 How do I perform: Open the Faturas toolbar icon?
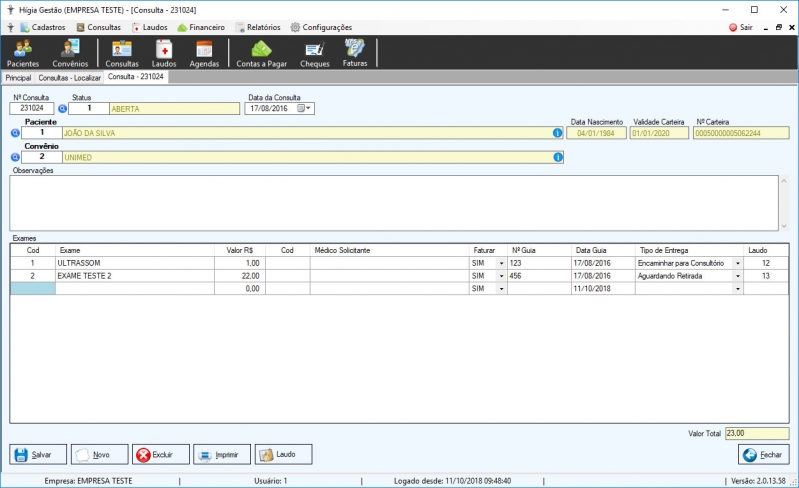coord(355,53)
